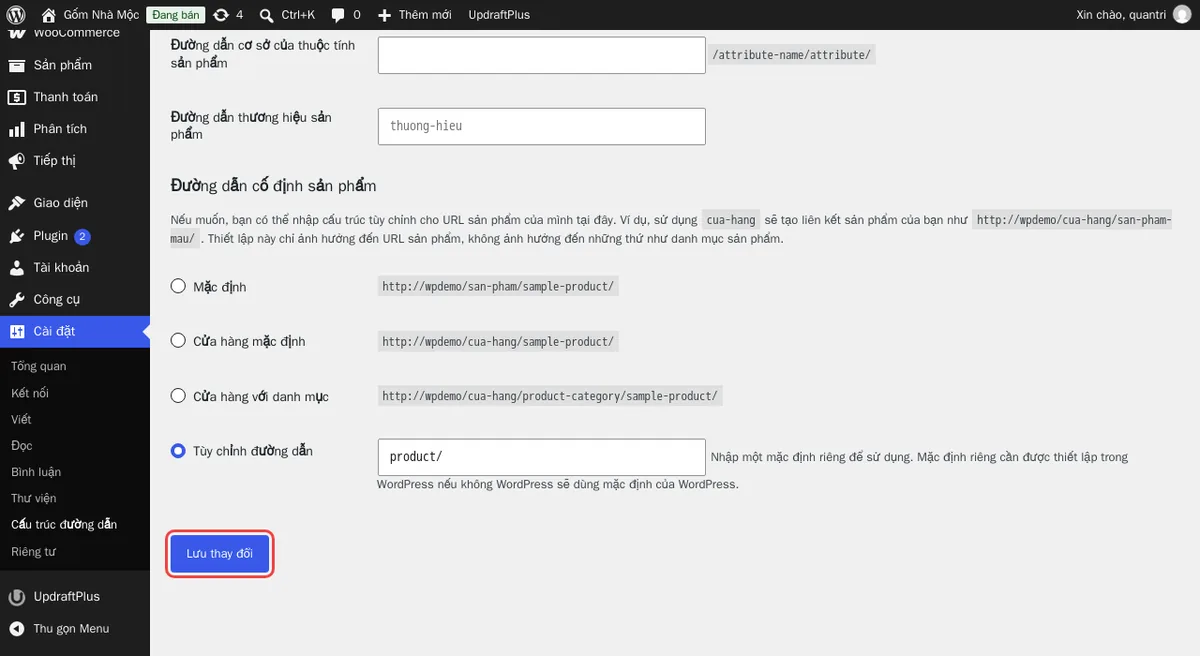
Task: Click the Thu gọn Menu arrow icon
Action: pos(16,629)
